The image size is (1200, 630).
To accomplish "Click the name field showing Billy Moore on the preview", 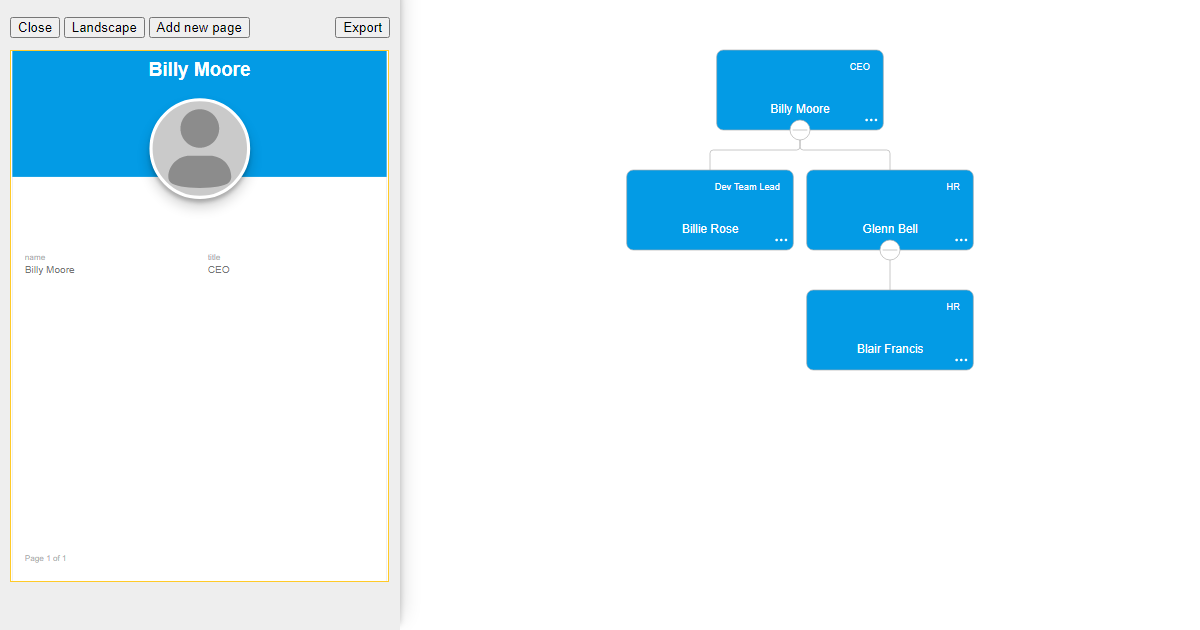I will tap(49, 269).
